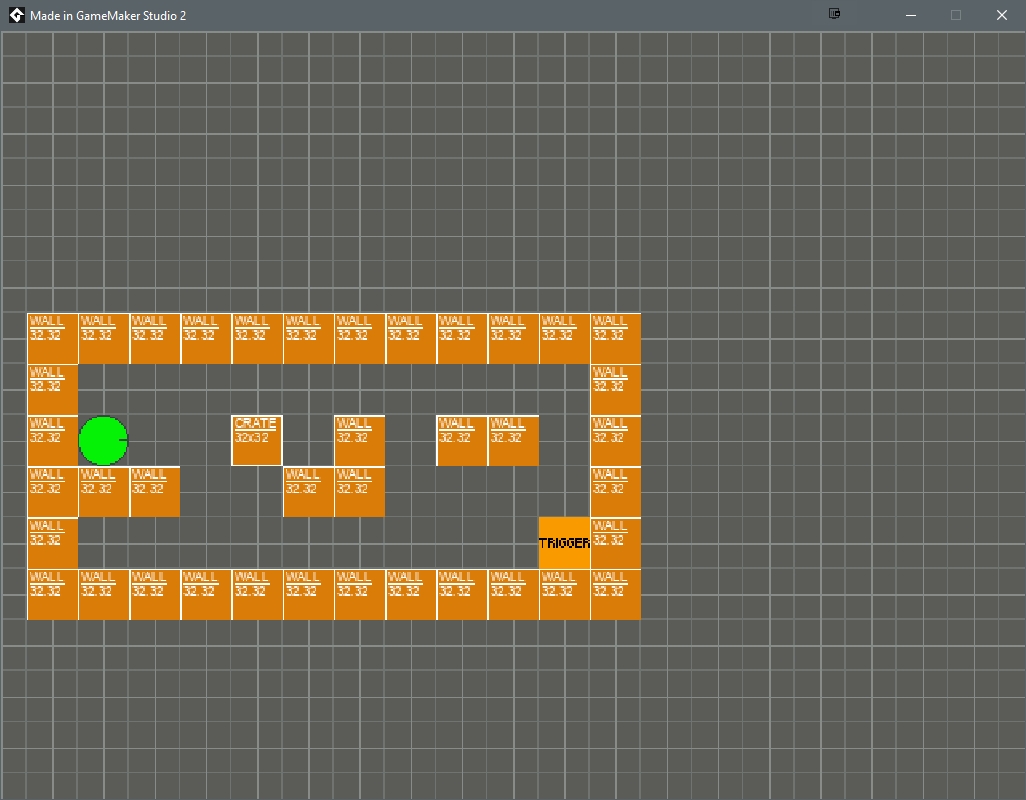Click the orange TRIGGER tile
The width and height of the screenshot is (1026, 800).
click(565, 541)
